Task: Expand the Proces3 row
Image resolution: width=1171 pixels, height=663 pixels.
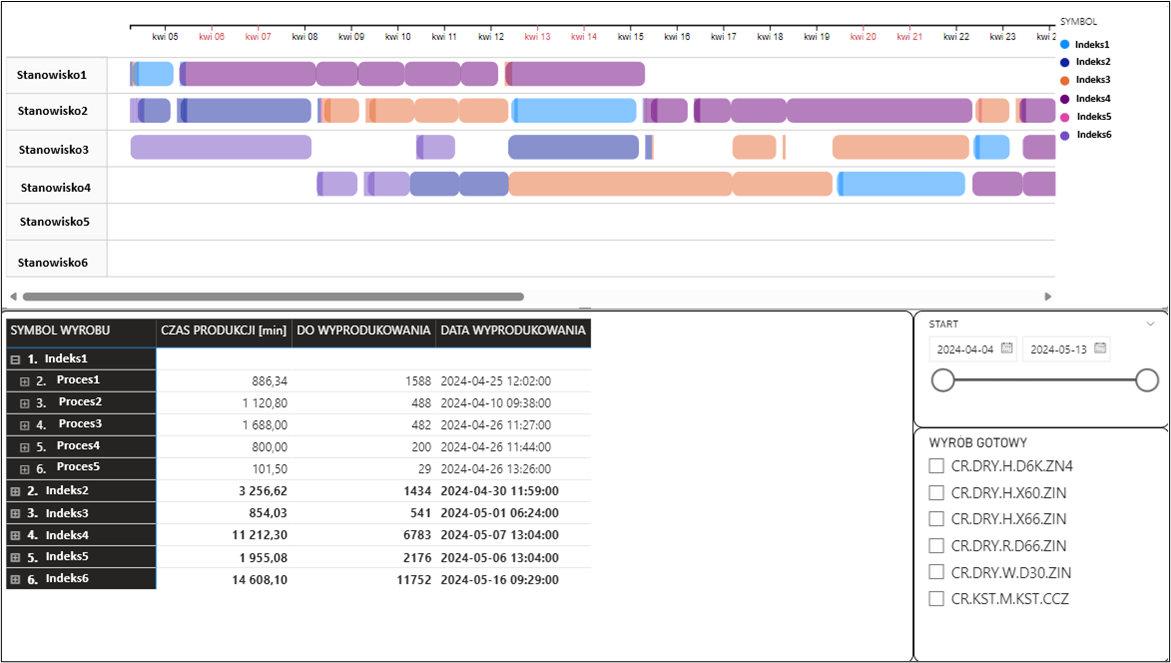Action: pyautogui.click(x=25, y=425)
